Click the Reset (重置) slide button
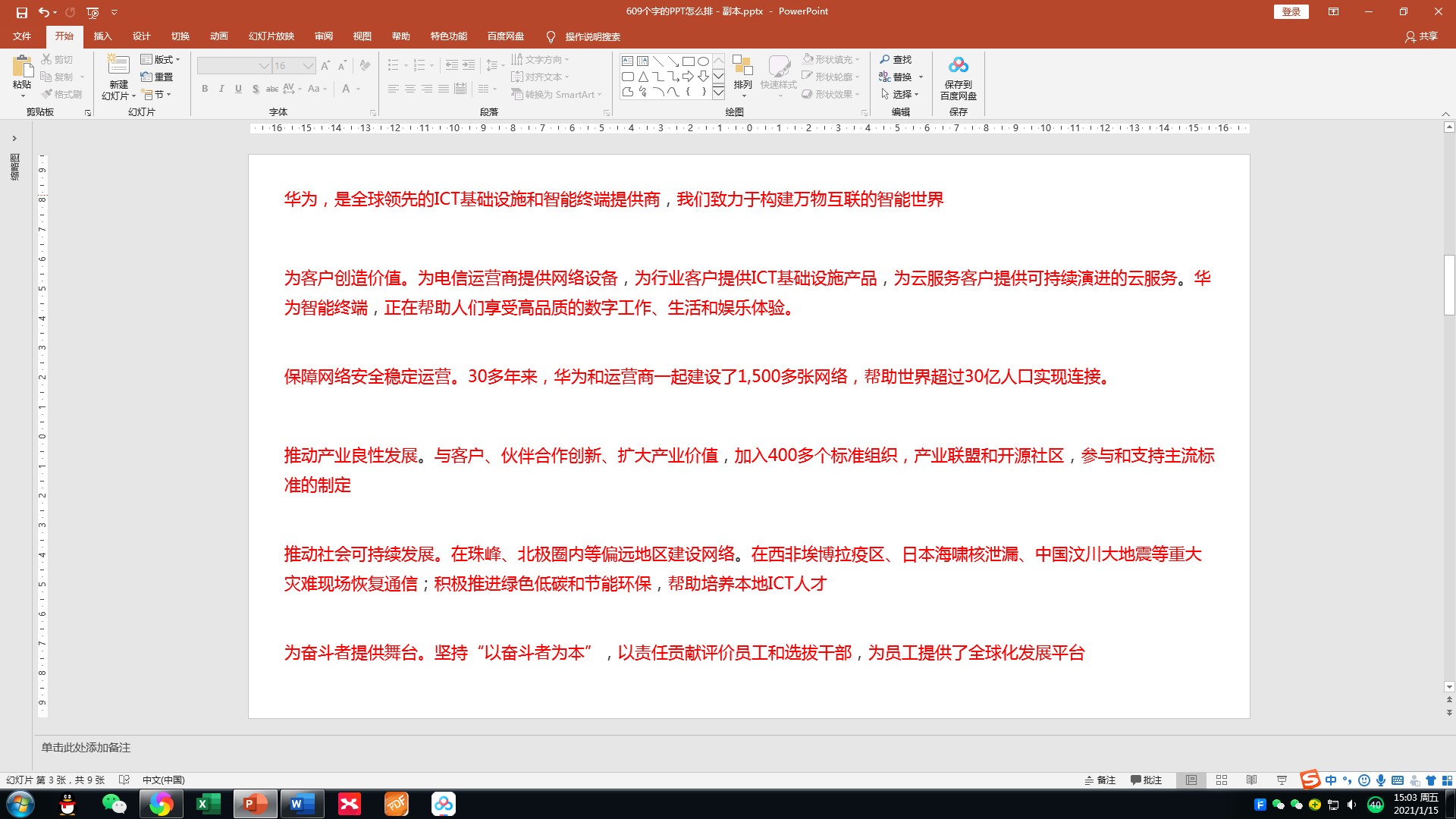The image size is (1456, 819). (x=157, y=77)
